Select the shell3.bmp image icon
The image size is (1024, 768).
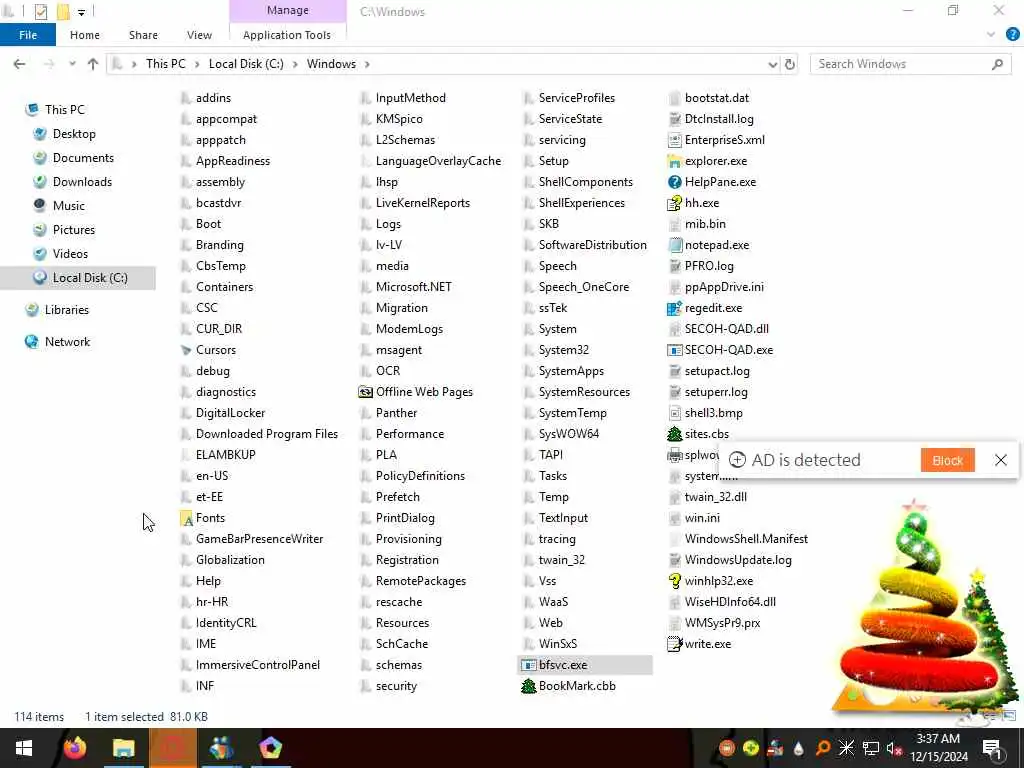(675, 413)
